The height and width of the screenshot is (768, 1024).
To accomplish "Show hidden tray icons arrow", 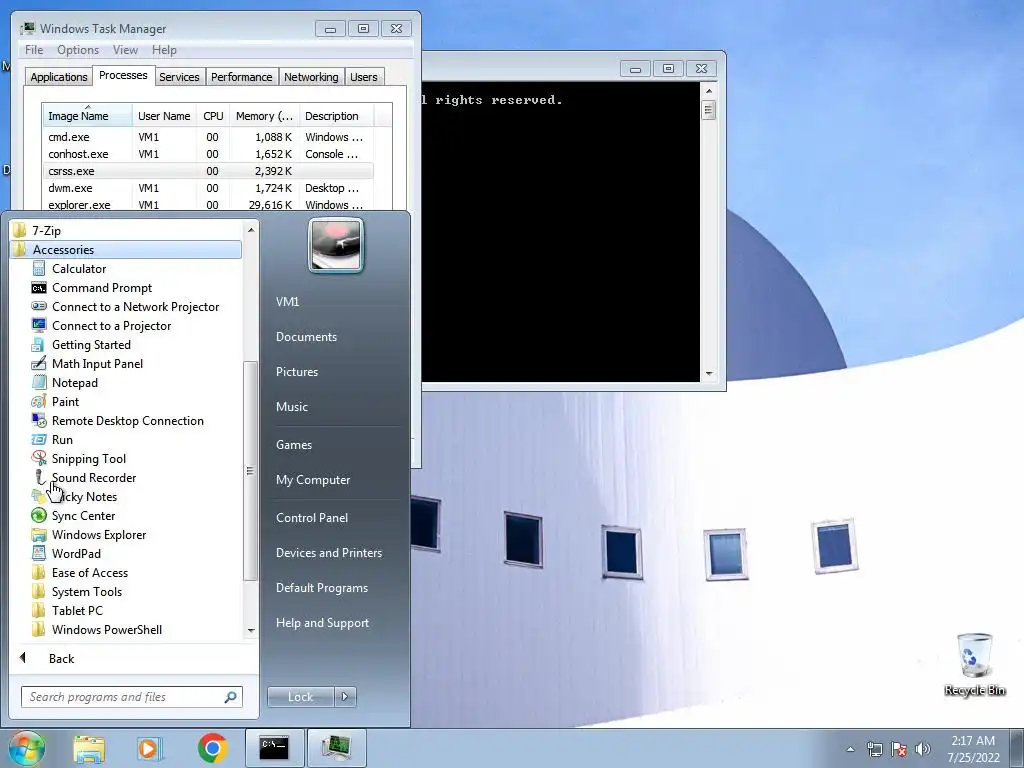I will pos(850,749).
